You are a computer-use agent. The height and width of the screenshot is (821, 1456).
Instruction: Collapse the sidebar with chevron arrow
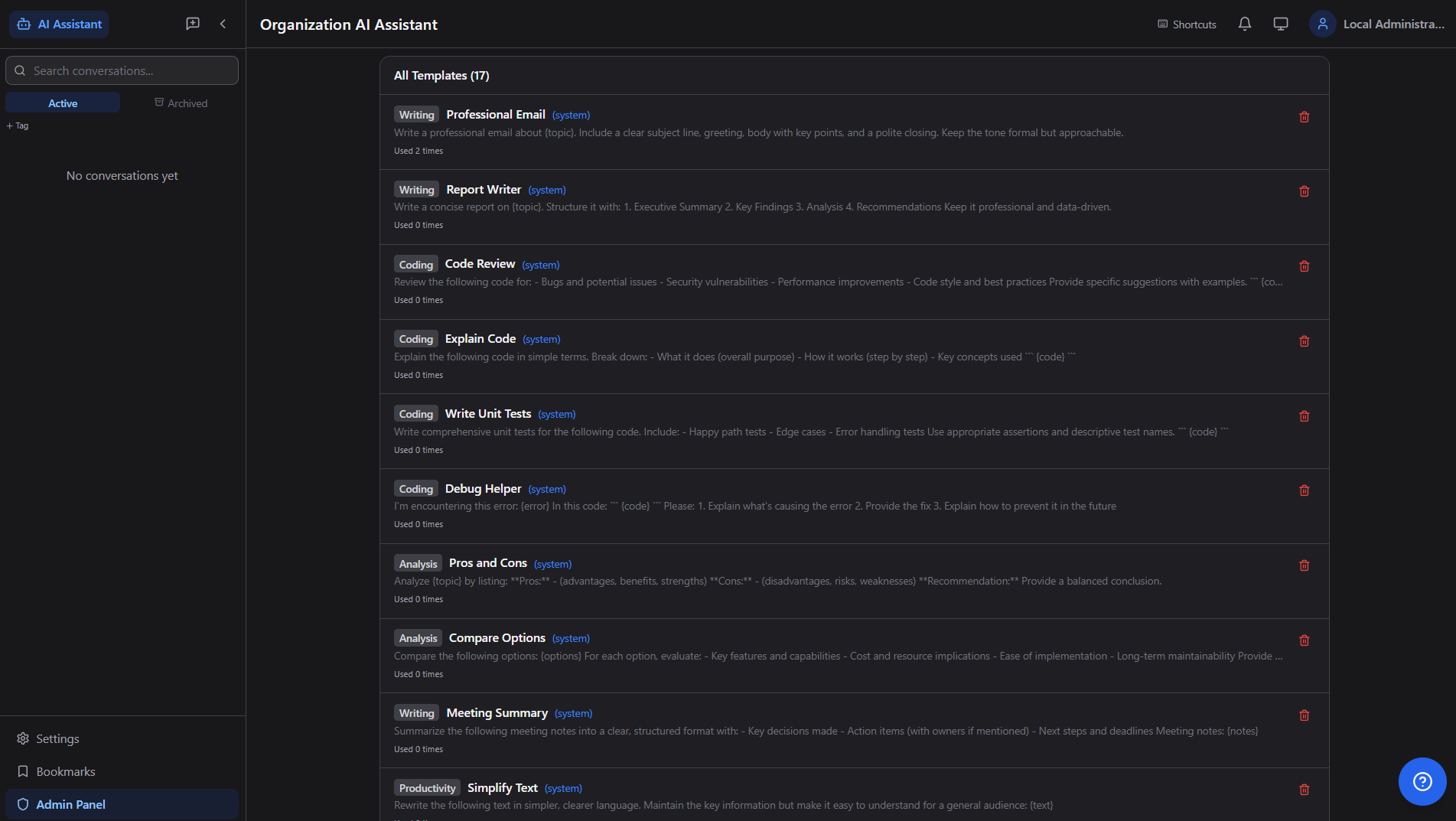tap(223, 24)
